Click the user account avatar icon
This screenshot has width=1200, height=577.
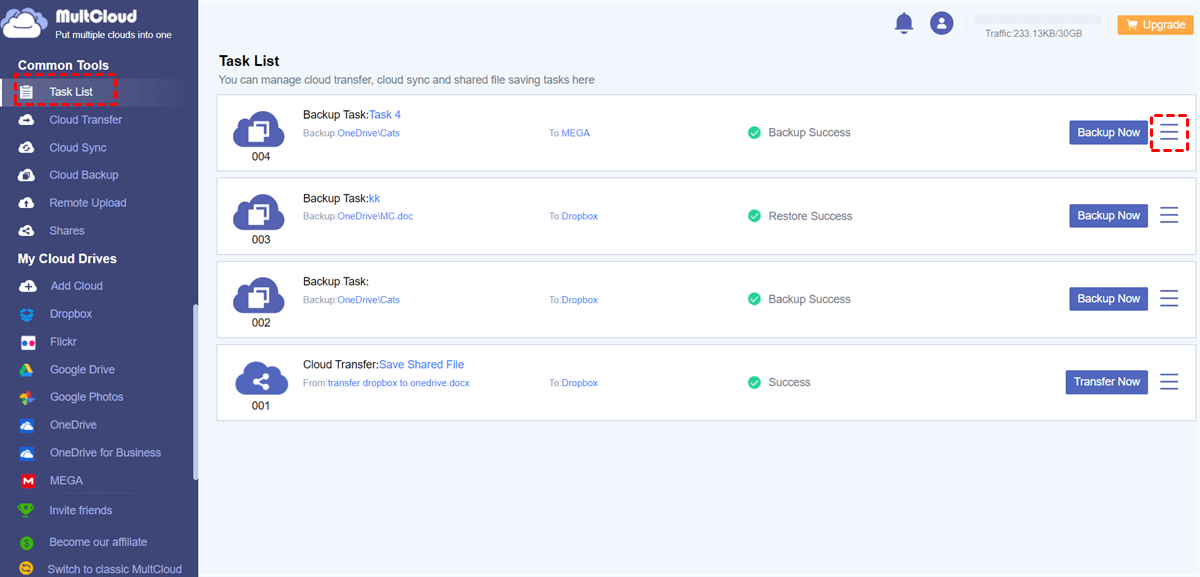(941, 23)
